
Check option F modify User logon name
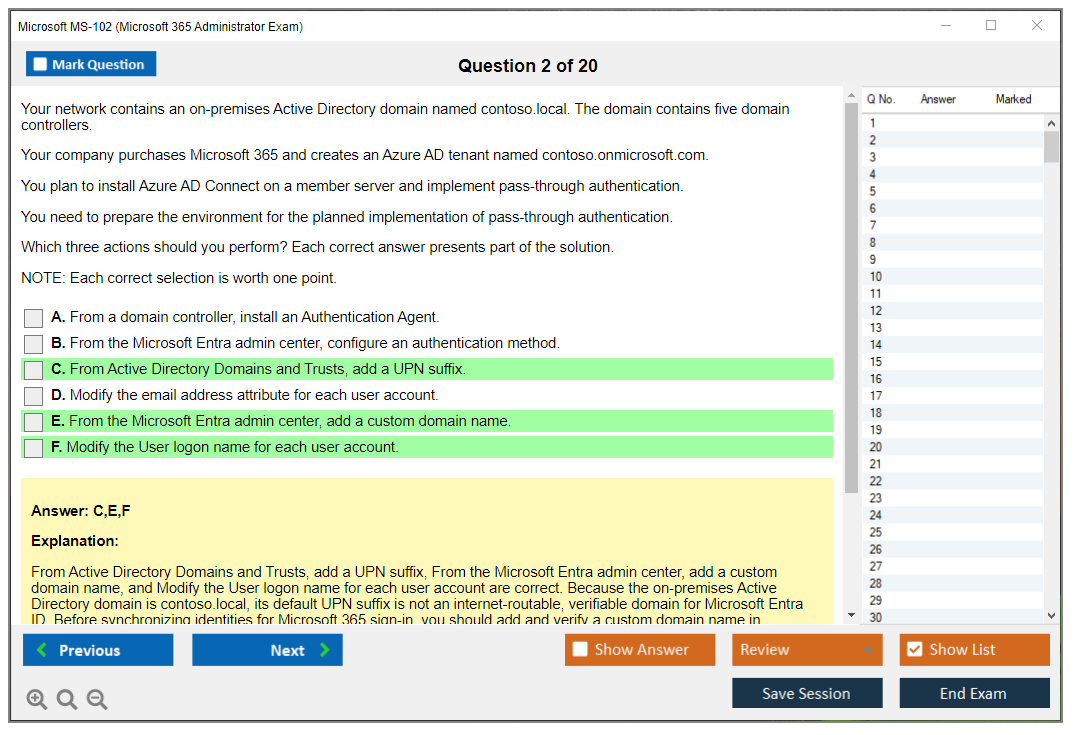pyautogui.click(x=33, y=448)
